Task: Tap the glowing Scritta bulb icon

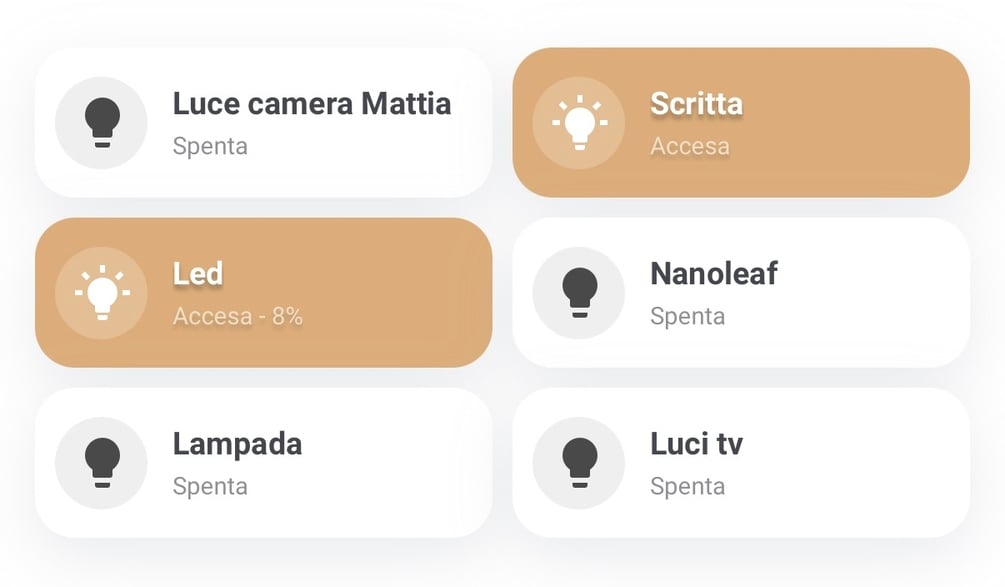Action: pyautogui.click(x=579, y=123)
